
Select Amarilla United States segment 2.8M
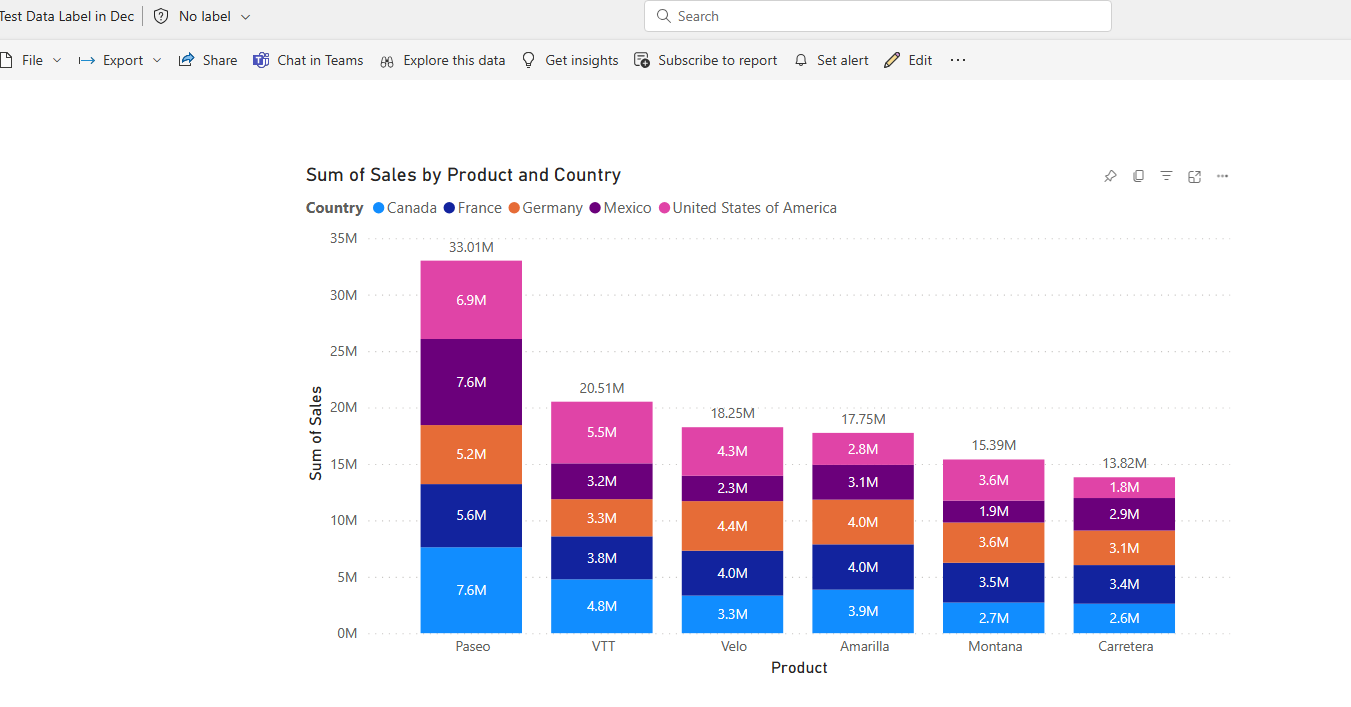[863, 449]
